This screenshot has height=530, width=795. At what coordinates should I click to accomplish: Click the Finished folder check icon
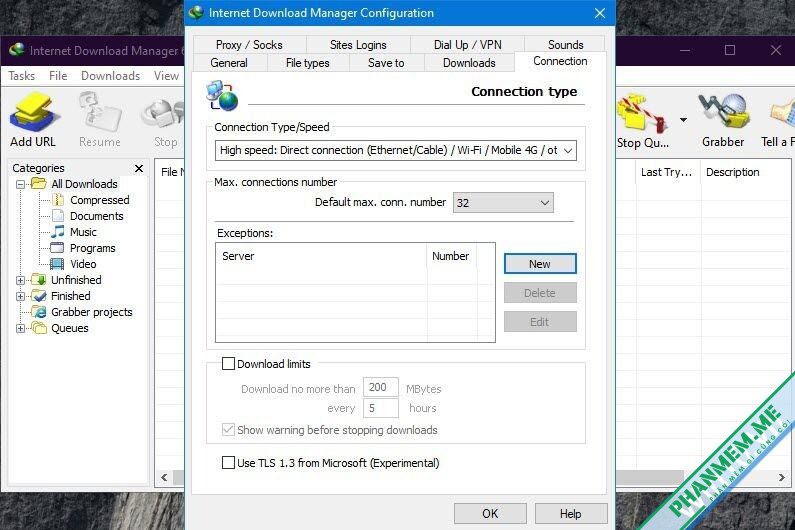point(39,296)
